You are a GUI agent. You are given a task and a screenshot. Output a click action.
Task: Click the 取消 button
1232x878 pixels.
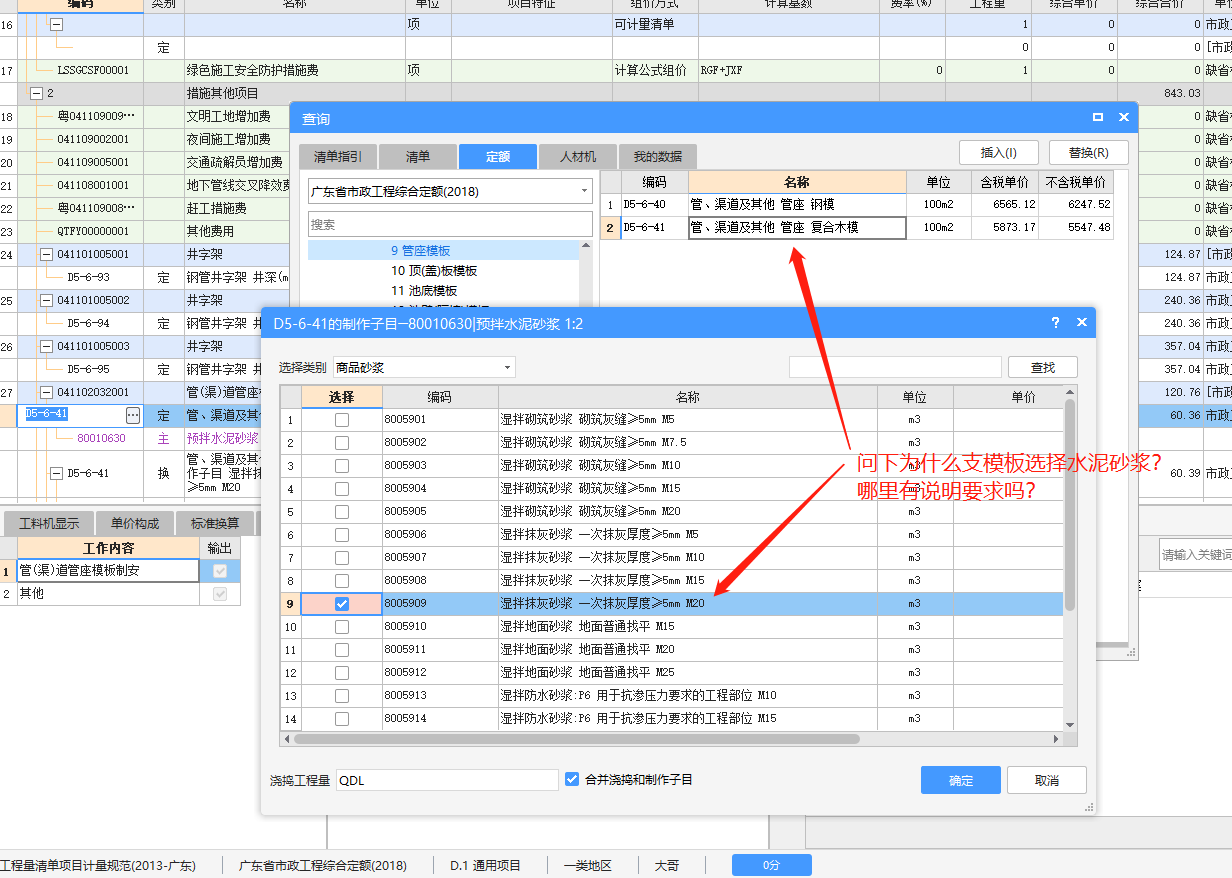coord(1047,781)
